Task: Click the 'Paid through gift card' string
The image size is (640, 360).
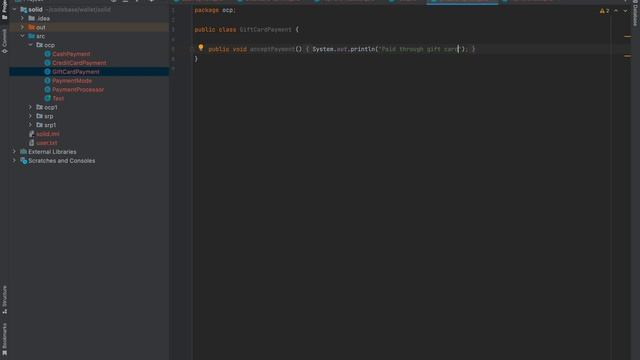Action: (x=420, y=49)
